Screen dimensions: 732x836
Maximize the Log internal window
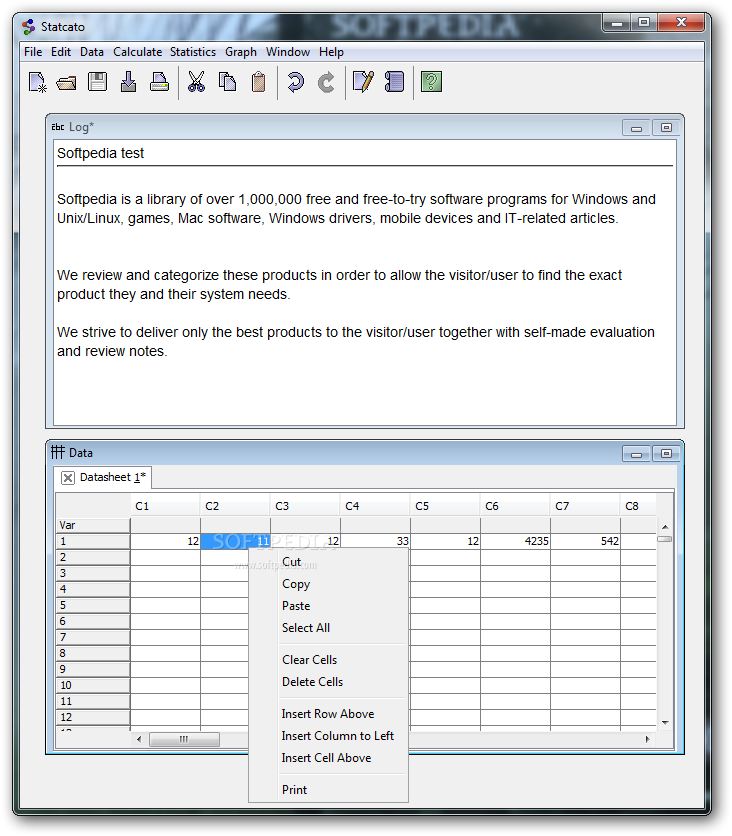(666, 128)
